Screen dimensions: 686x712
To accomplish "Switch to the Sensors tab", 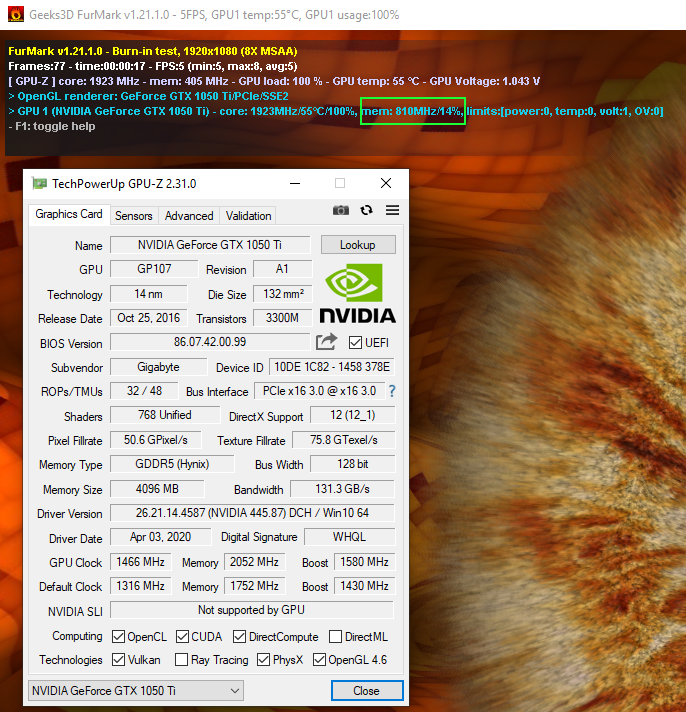I will 133,216.
